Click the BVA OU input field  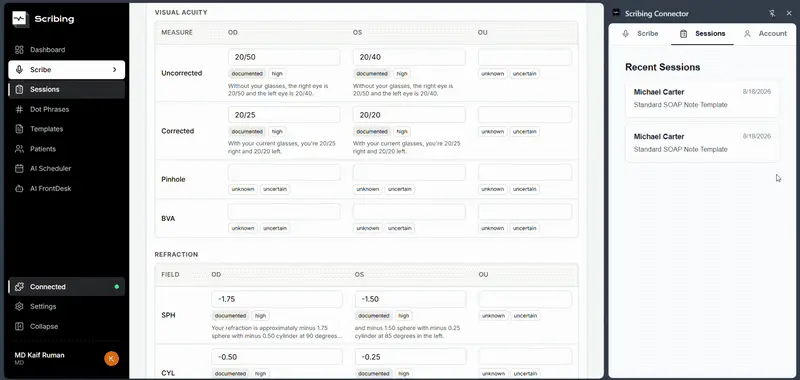click(x=525, y=212)
